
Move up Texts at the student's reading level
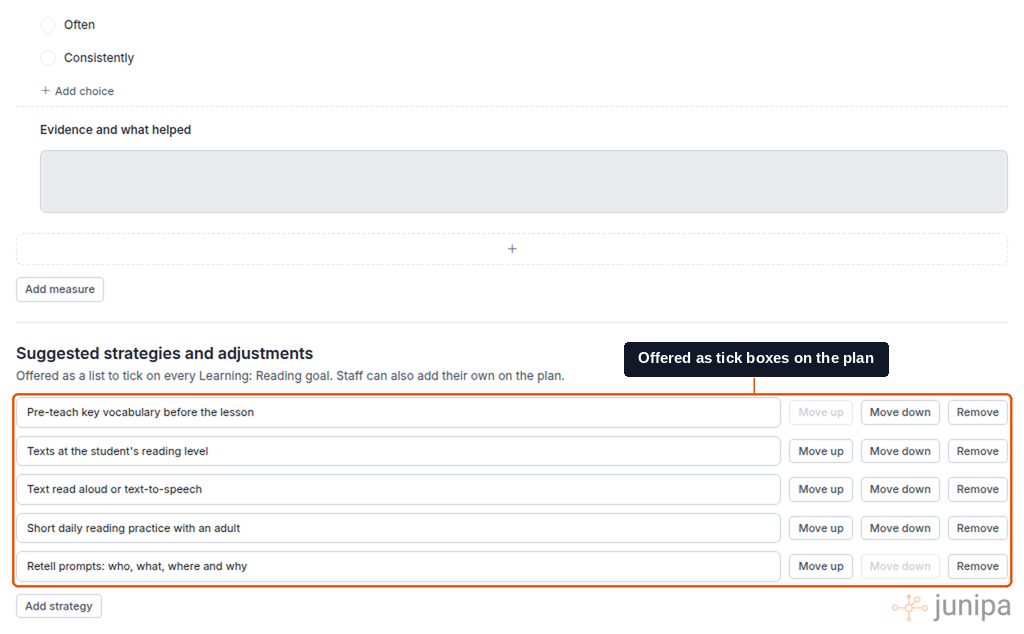point(820,451)
